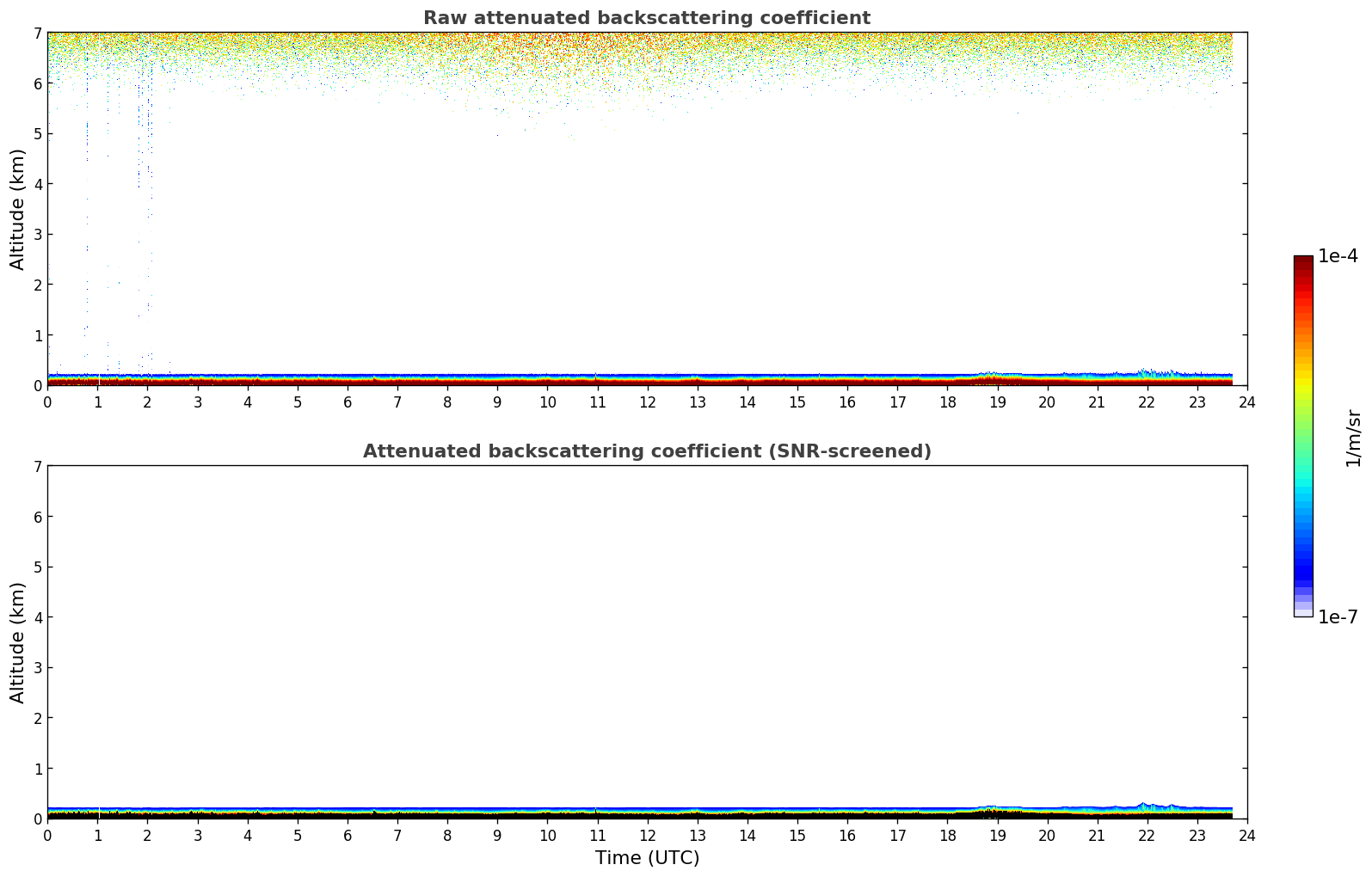Click the 'Attenuated backscattering coefficient (SNR-screened)' title
The height and width of the screenshot is (877, 1372).
coord(646,451)
